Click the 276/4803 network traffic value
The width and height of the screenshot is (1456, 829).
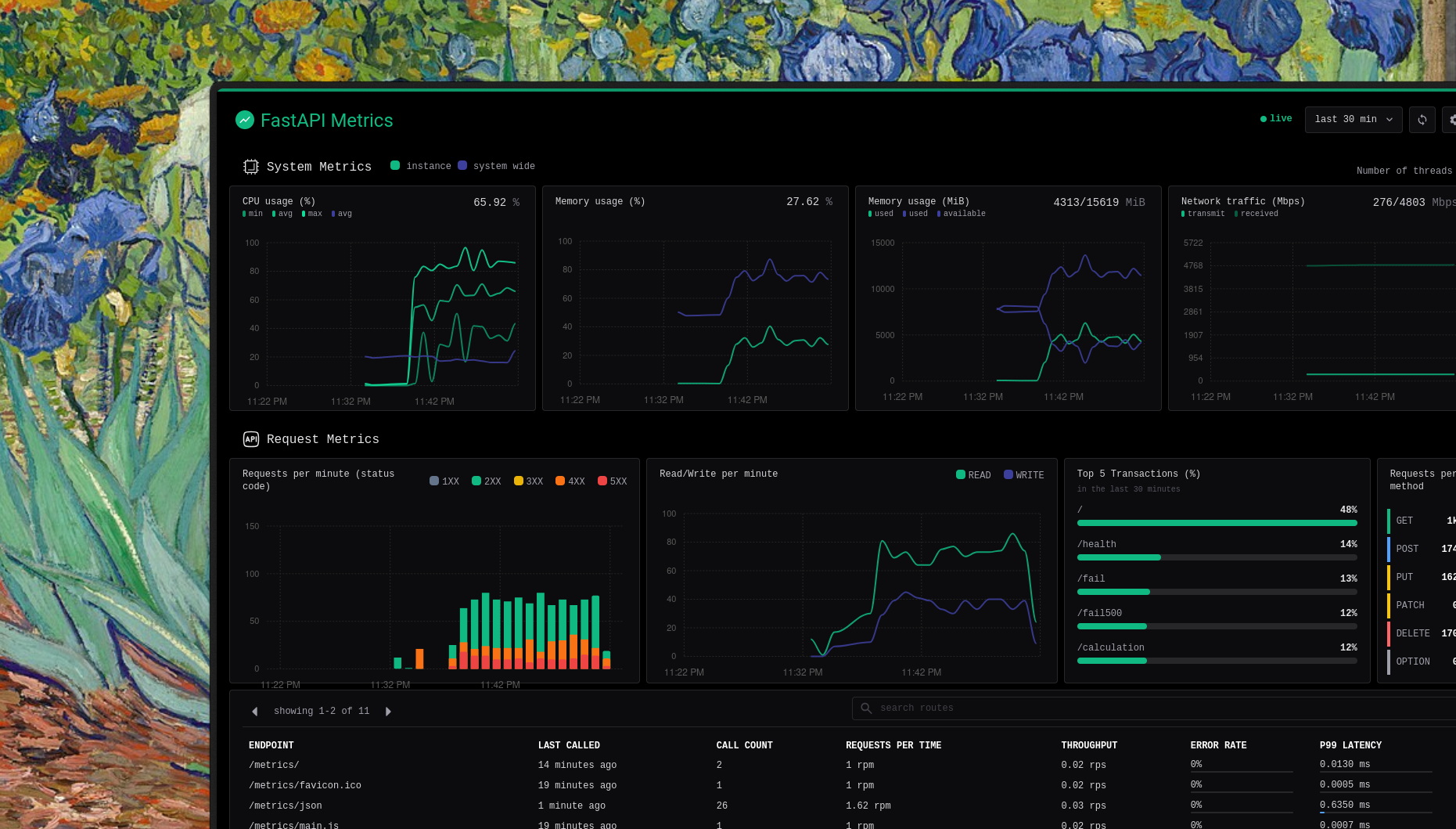(1415, 203)
